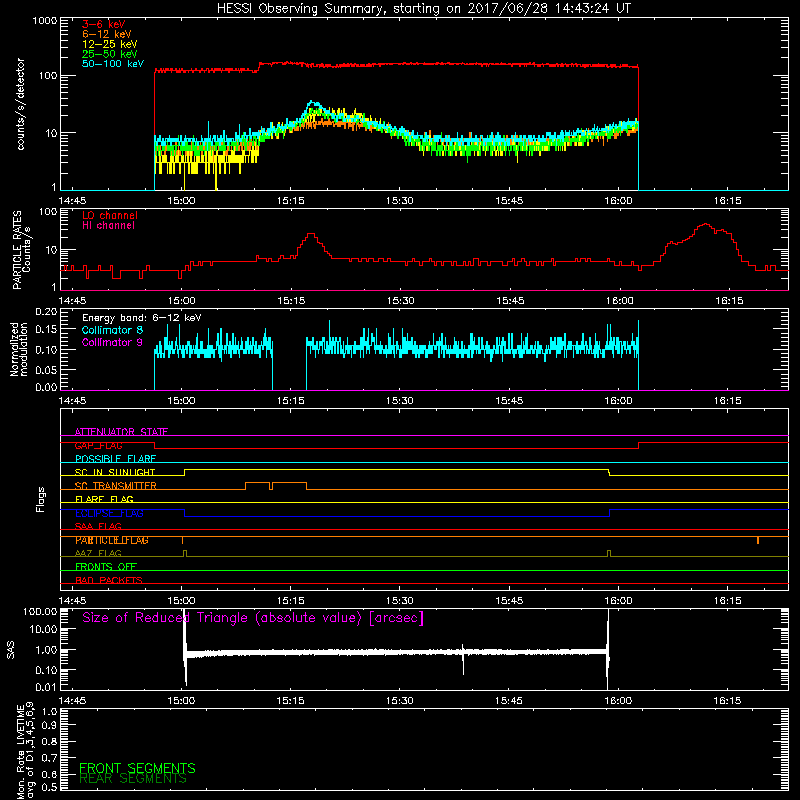Click the PARTICLE_FLAG label
The height and width of the screenshot is (800, 800).
[112, 540]
